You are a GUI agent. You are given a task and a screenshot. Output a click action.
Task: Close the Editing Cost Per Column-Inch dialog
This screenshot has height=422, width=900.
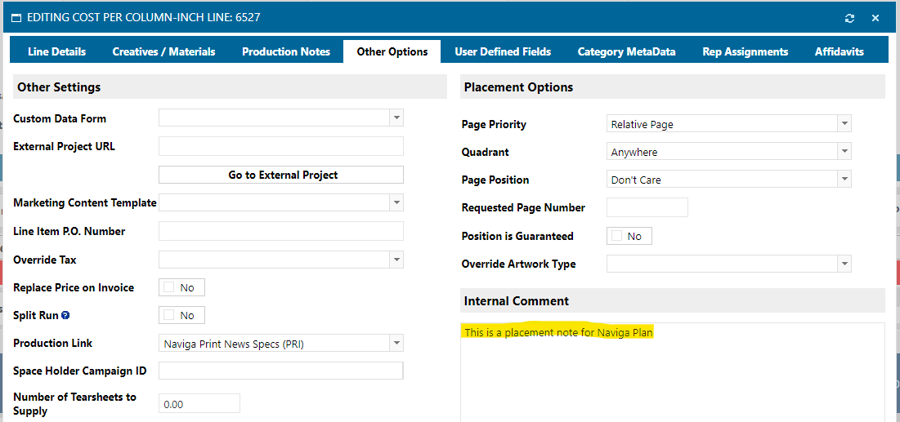[875, 18]
